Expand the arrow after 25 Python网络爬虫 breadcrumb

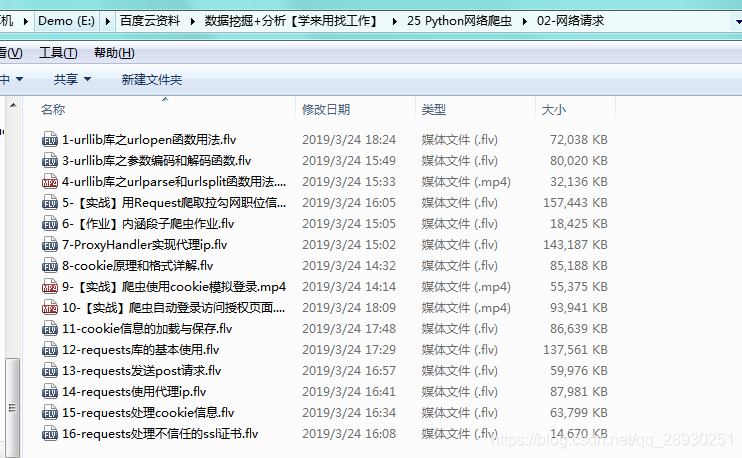click(x=525, y=21)
